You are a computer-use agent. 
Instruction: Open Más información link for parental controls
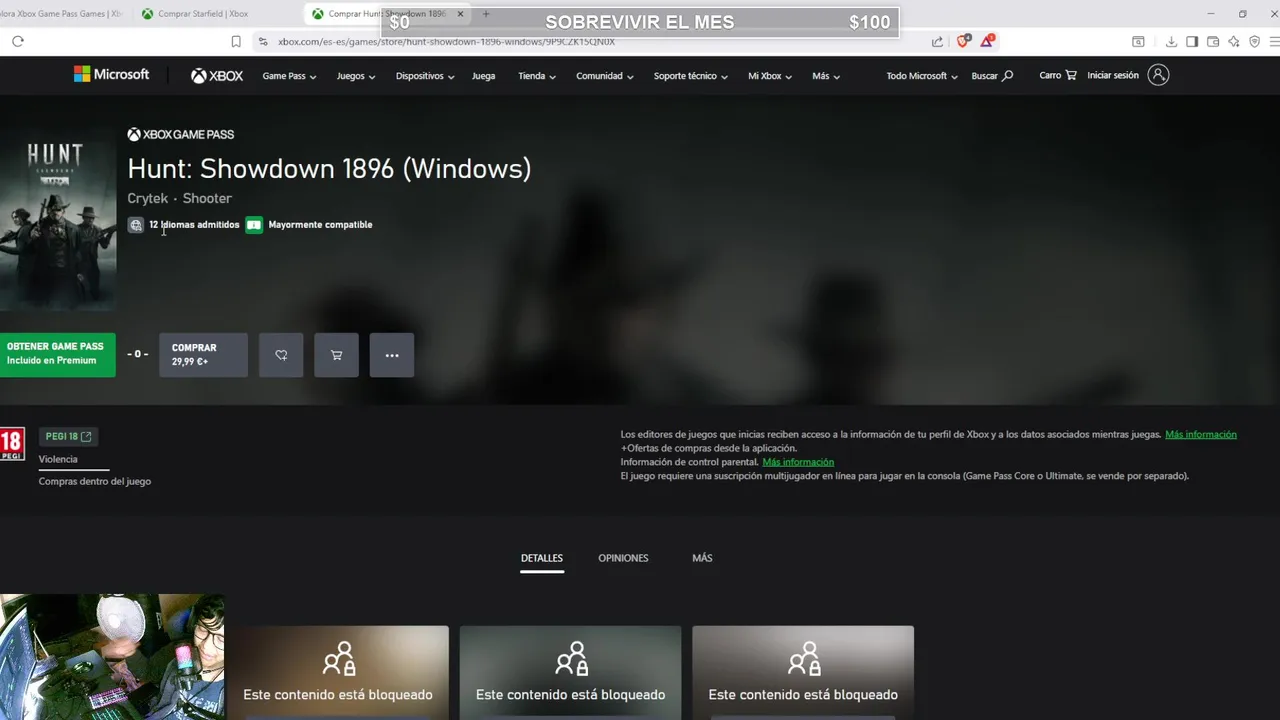(798, 462)
